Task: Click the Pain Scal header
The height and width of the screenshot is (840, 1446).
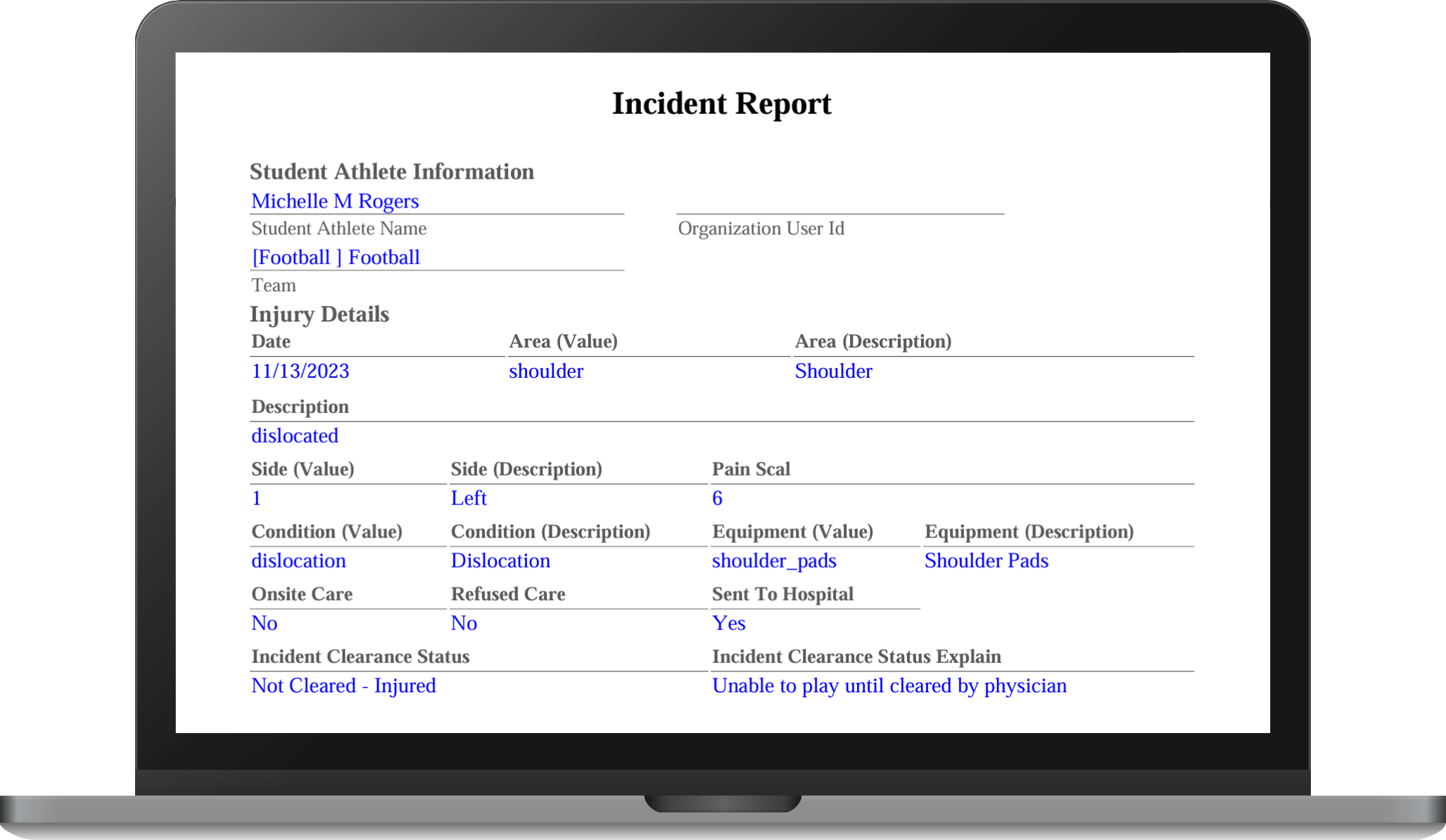Action: [x=751, y=469]
